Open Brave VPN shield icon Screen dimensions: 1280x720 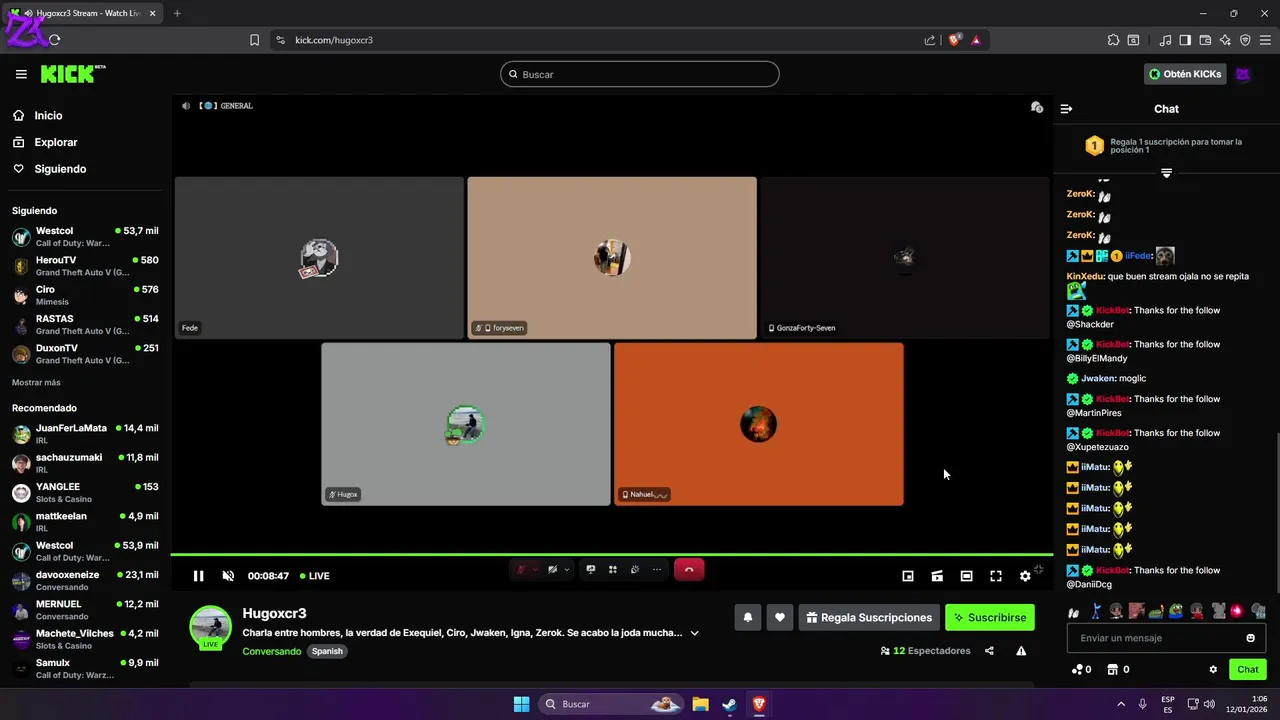point(1245,40)
